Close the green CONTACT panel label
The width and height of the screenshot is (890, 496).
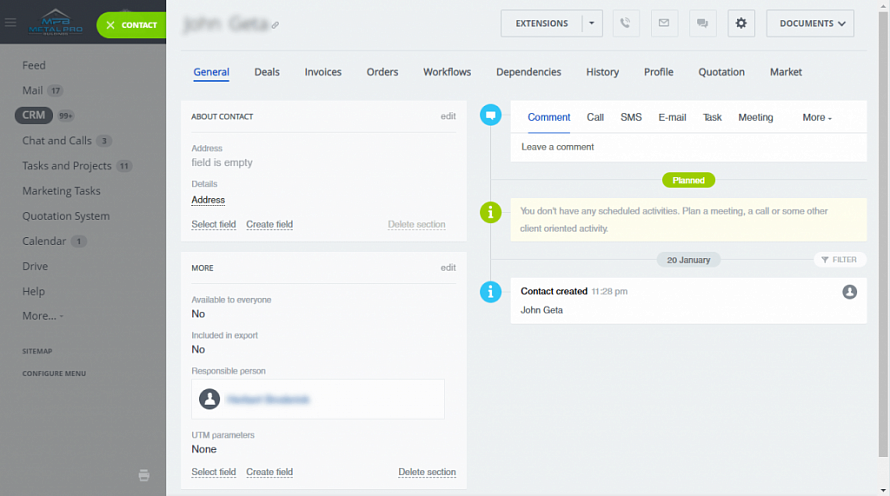(111, 25)
